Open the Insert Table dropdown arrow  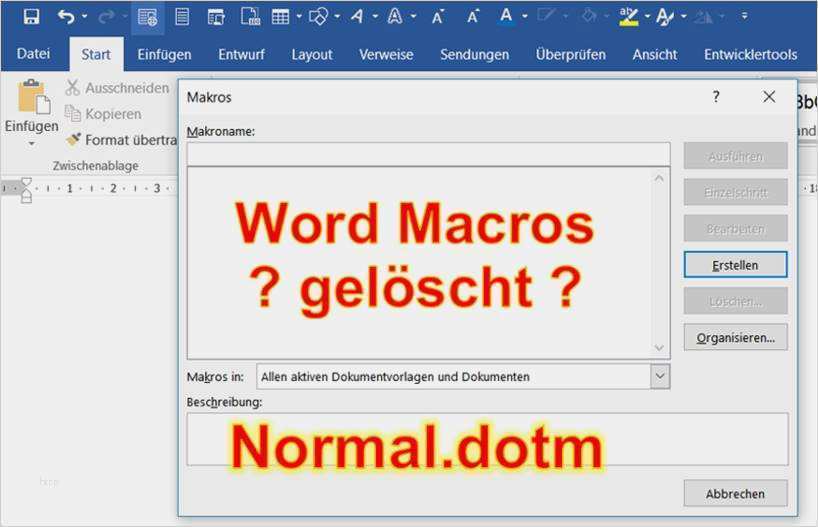[299, 17]
